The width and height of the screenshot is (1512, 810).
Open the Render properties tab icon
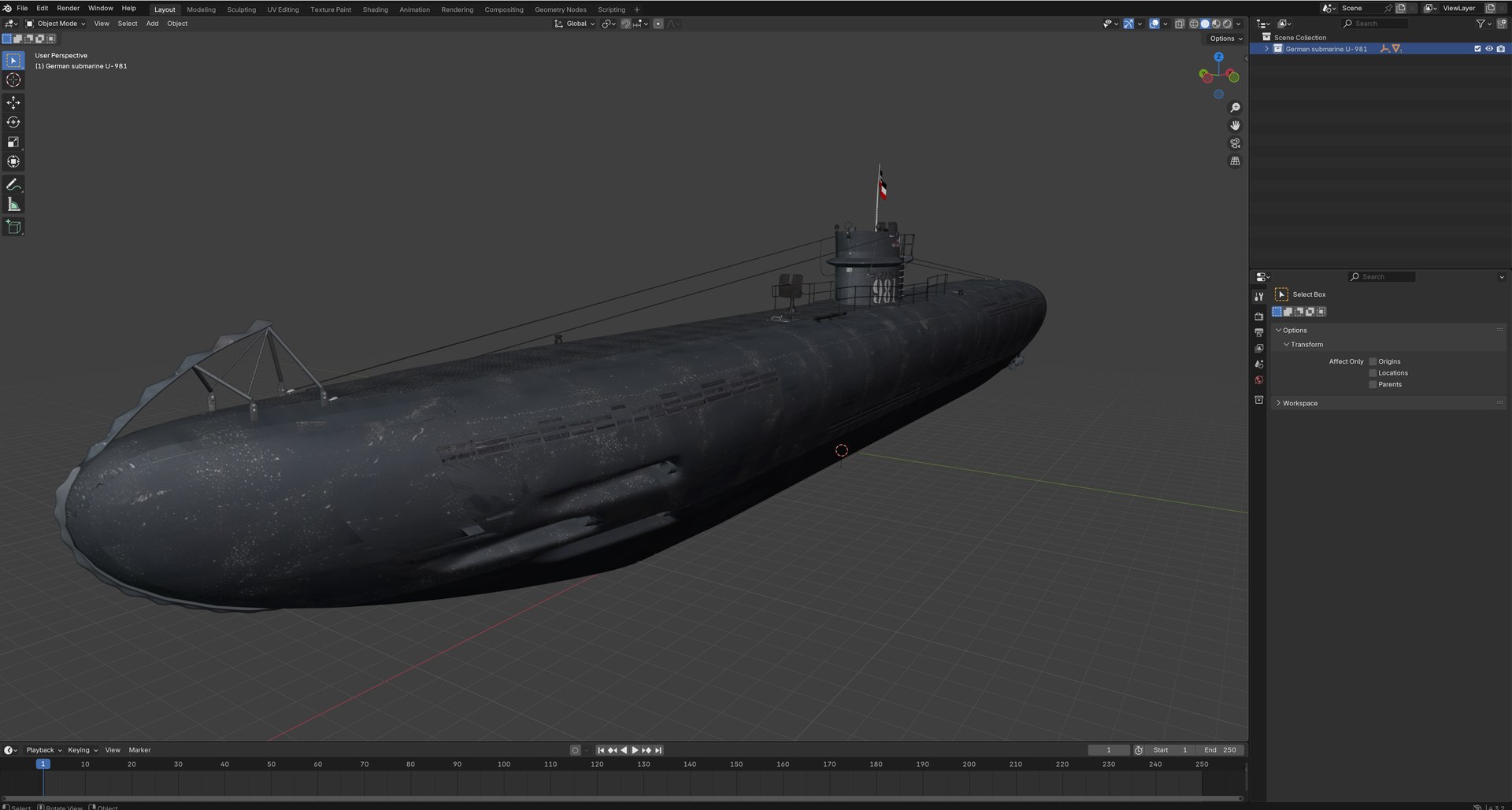[x=1259, y=316]
